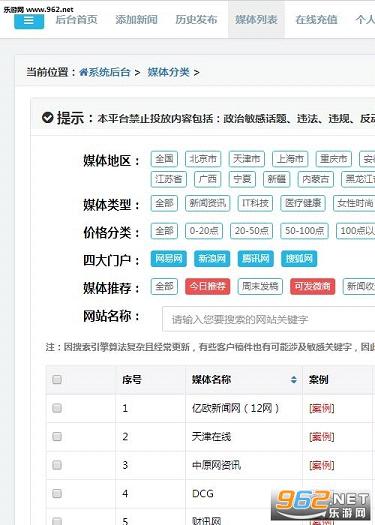Click the home icon beside 系统后台
This screenshot has width=375, height=525.
(x=83, y=72)
